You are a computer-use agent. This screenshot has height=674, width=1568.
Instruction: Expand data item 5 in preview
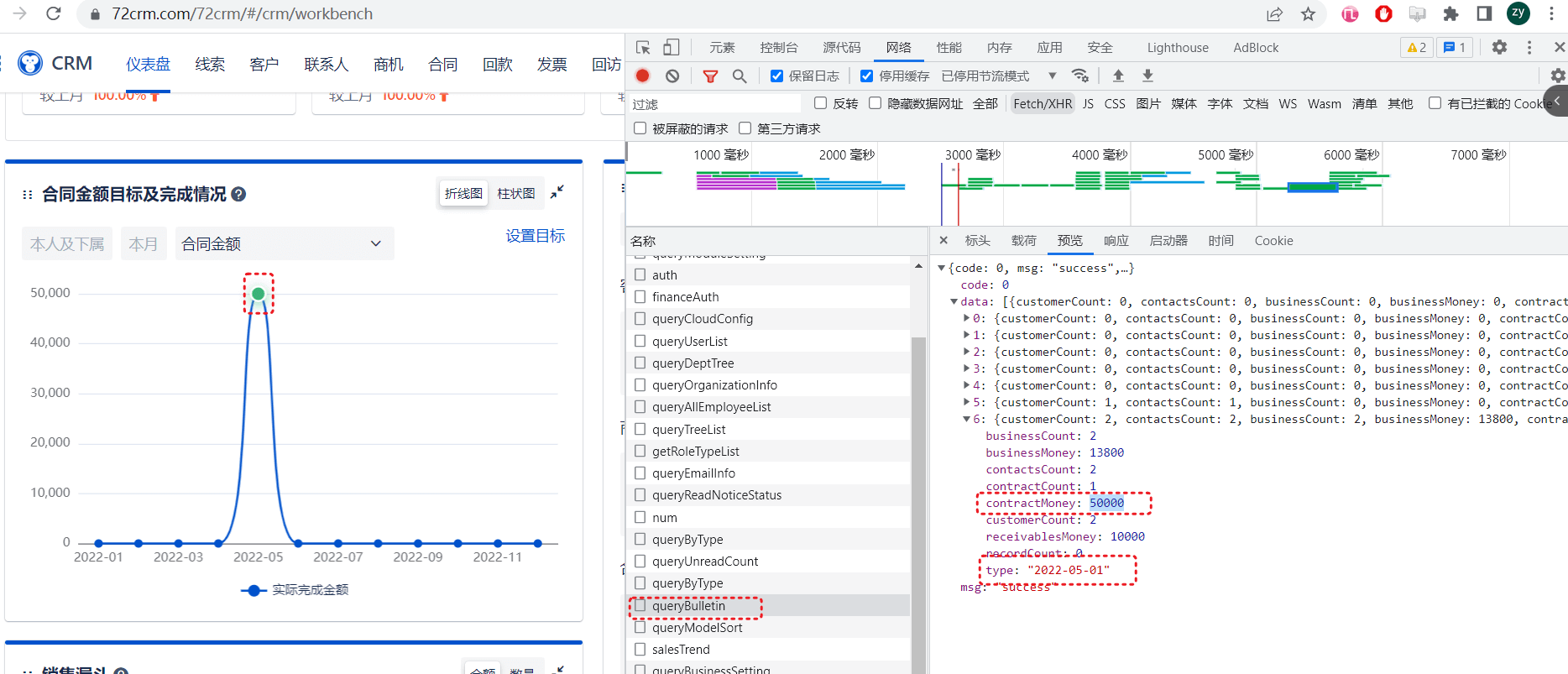(966, 402)
